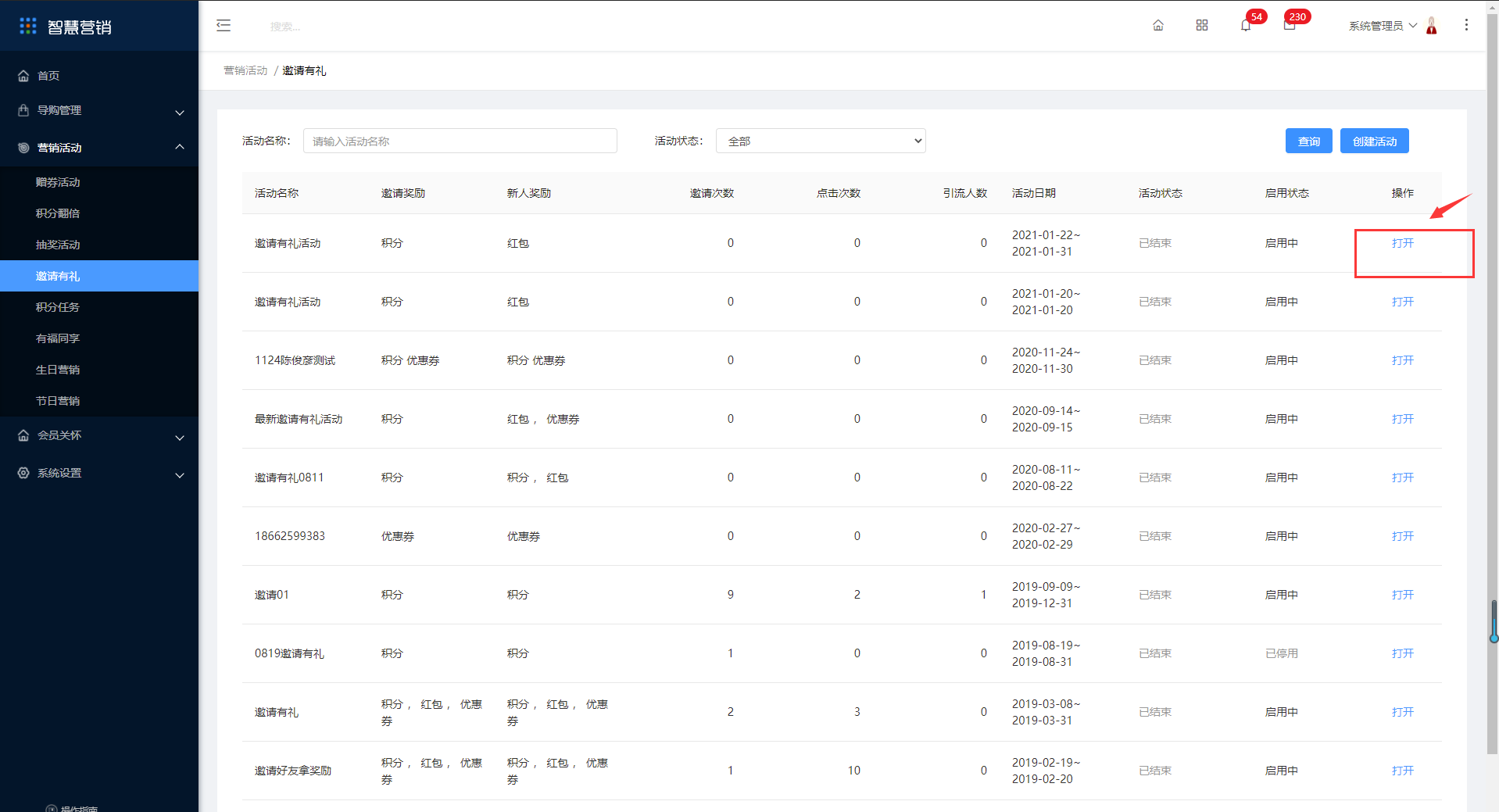Open messages icon with 230 badge
This screenshot has height=812, width=1499.
coord(1290,26)
